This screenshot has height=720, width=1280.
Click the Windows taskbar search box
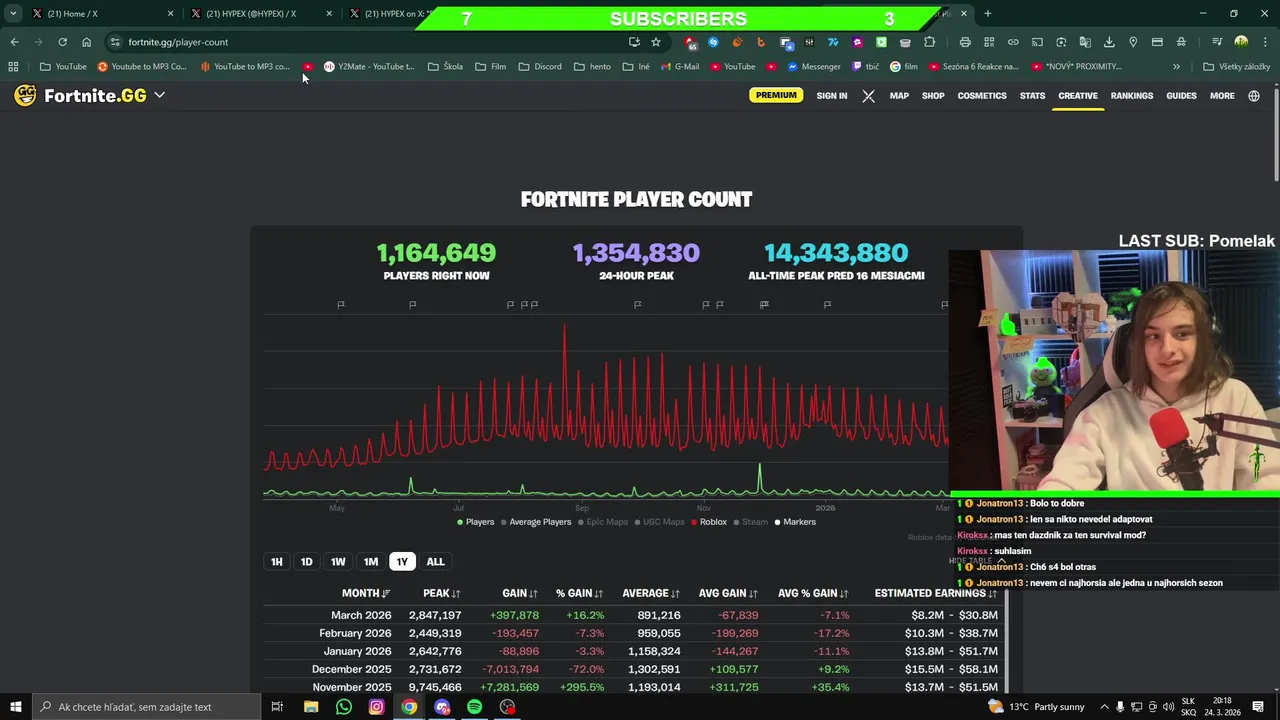click(x=147, y=707)
